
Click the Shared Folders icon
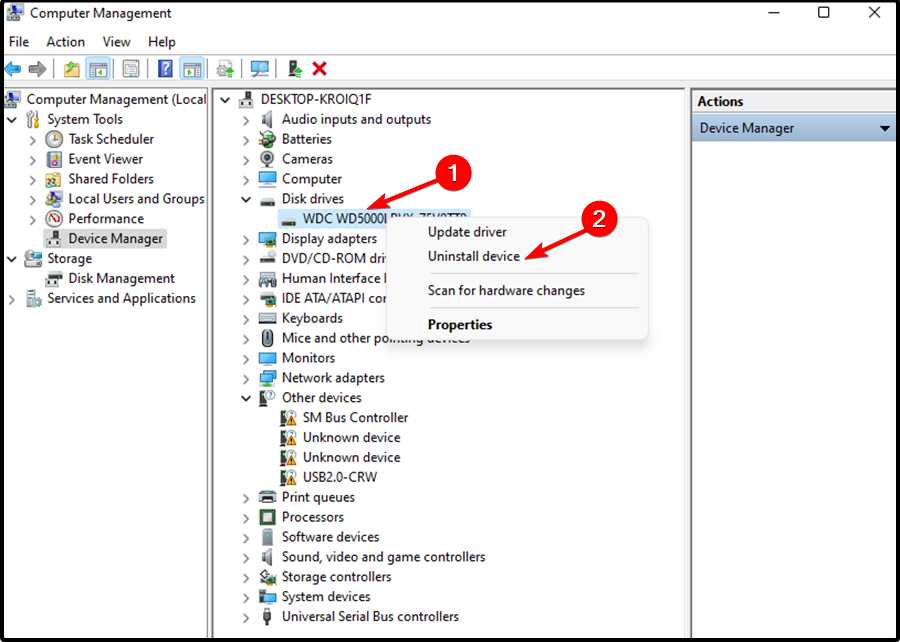[54, 179]
